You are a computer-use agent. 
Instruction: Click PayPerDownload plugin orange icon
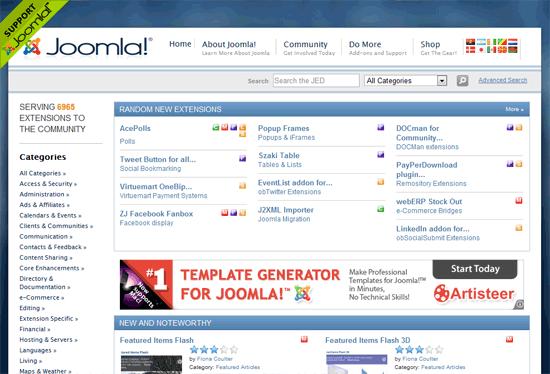[x=519, y=164]
